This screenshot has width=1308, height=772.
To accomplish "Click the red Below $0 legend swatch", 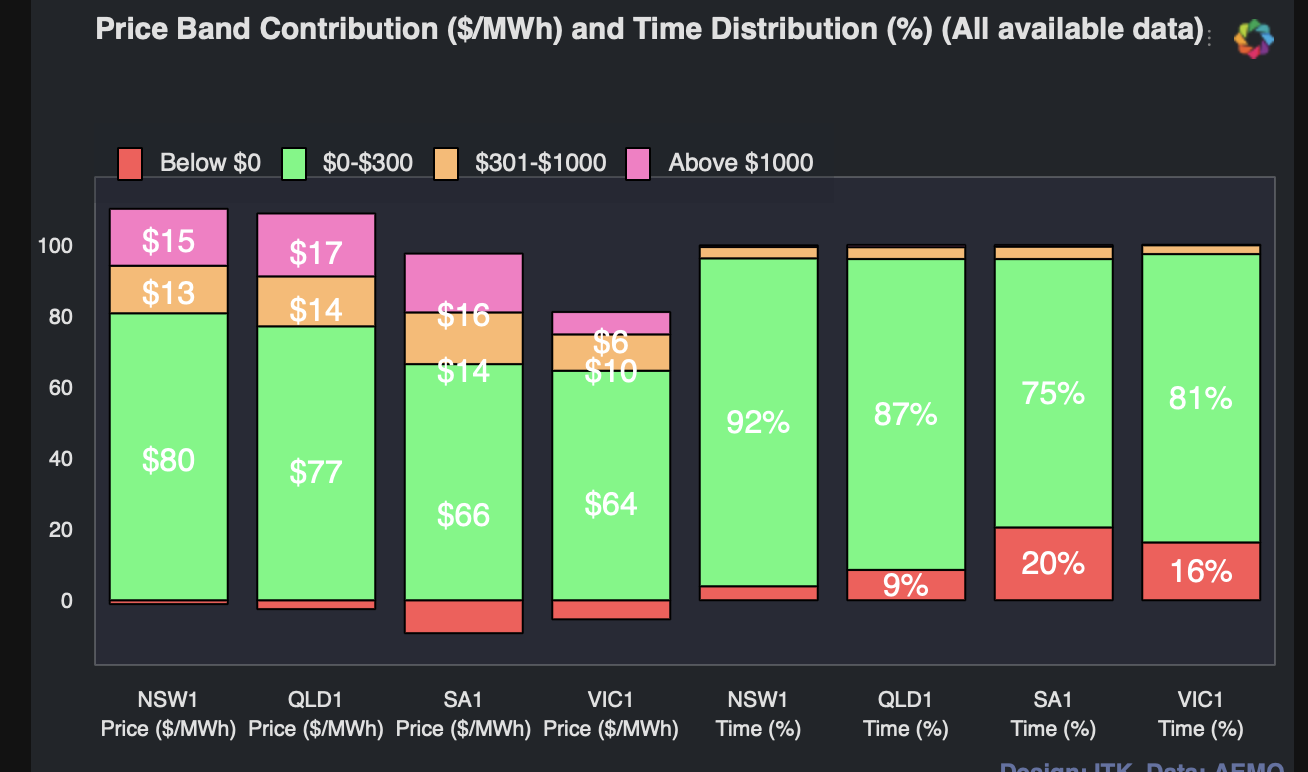I will (x=131, y=163).
